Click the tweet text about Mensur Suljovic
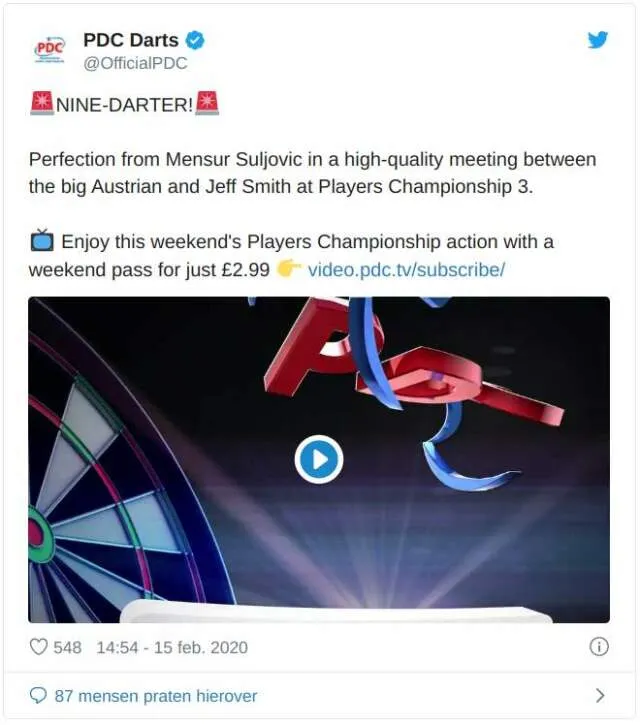 (x=312, y=173)
